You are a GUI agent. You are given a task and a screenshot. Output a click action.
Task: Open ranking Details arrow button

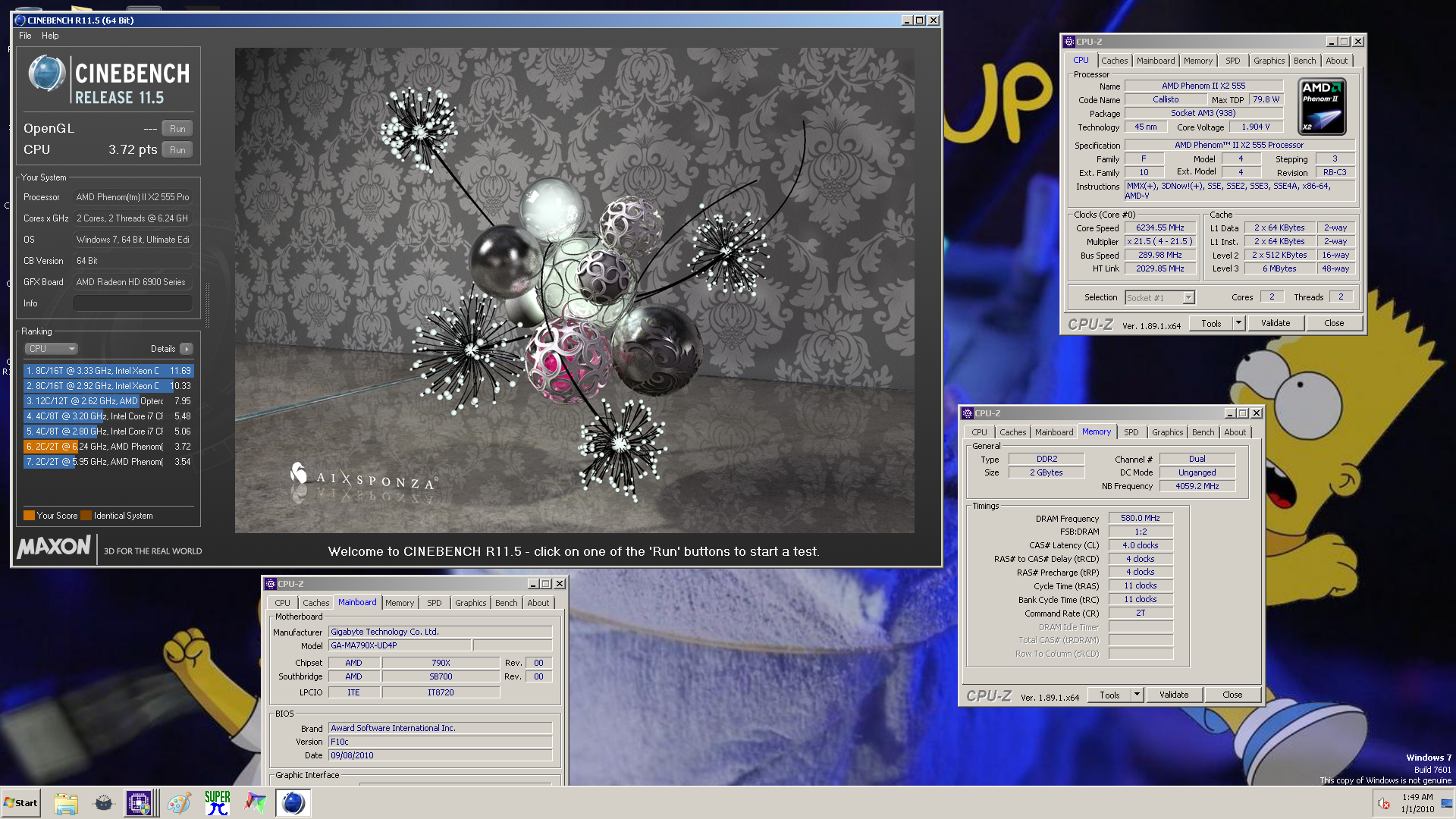tap(187, 349)
